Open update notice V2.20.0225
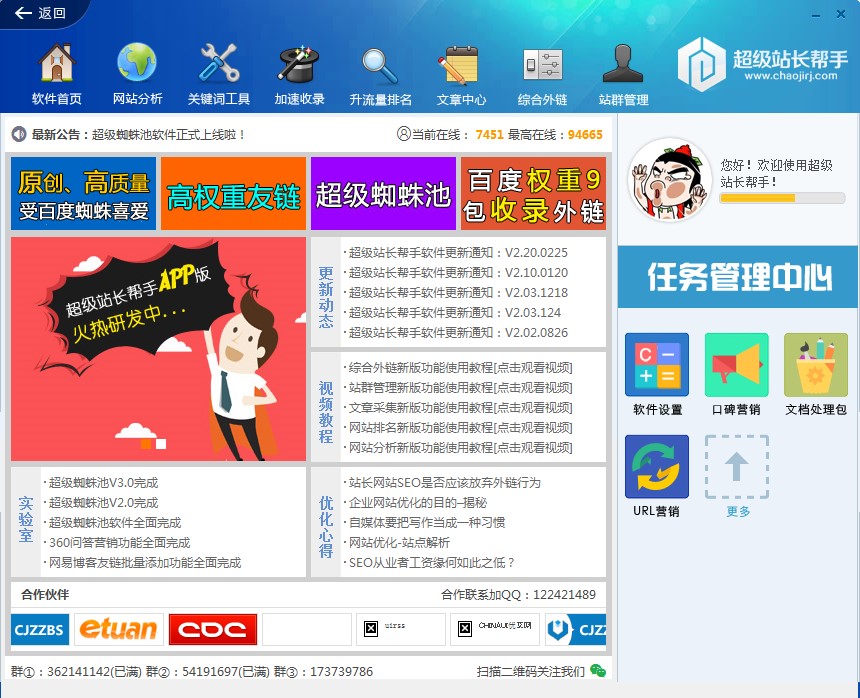Viewport: 860px width, 698px height. (x=458, y=253)
